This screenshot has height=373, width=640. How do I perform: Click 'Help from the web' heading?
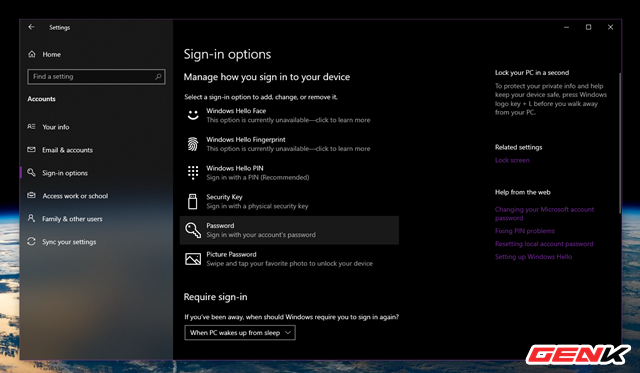tap(522, 192)
